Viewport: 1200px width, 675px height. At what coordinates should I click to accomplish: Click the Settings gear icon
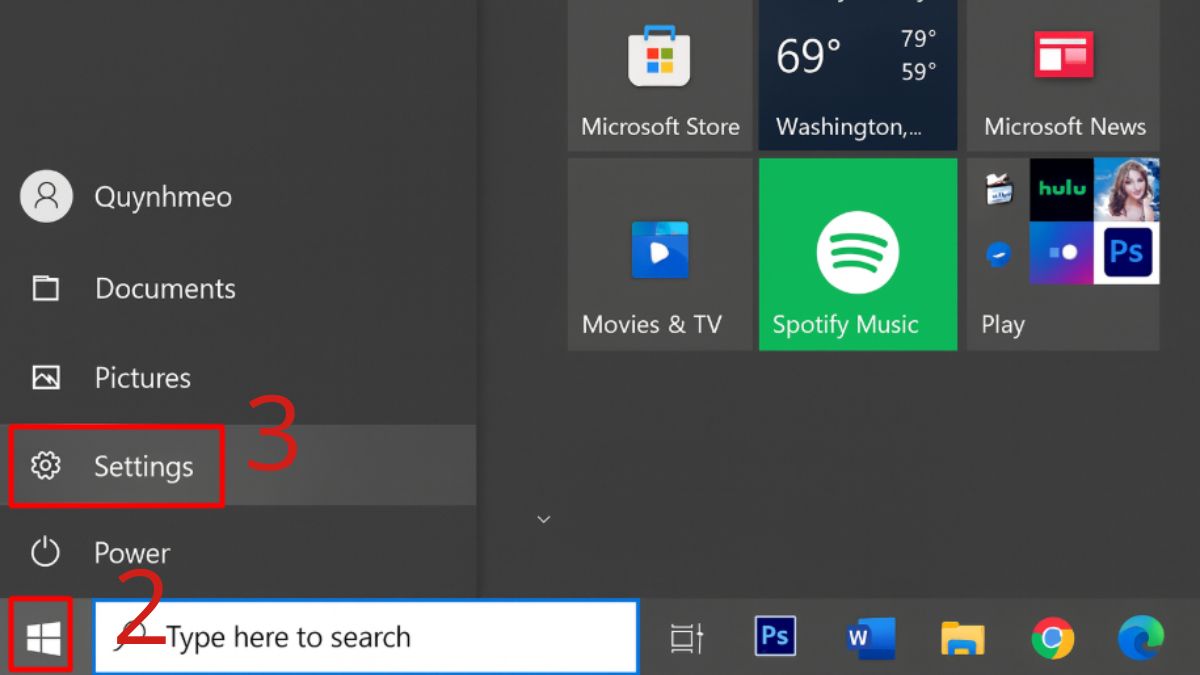coord(45,466)
